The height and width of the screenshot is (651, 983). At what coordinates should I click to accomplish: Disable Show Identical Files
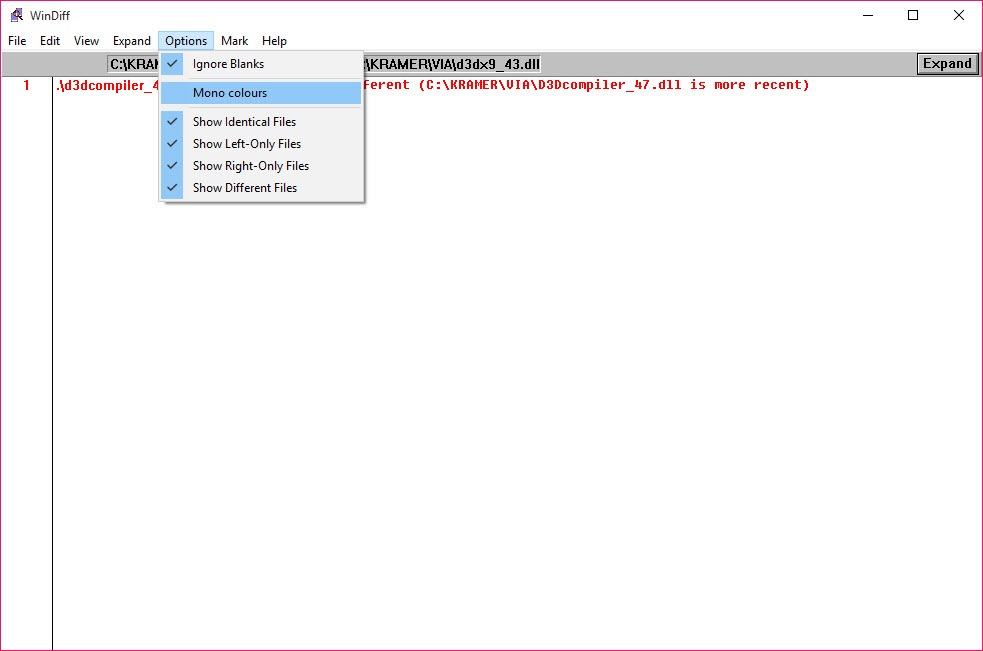[x=244, y=121]
